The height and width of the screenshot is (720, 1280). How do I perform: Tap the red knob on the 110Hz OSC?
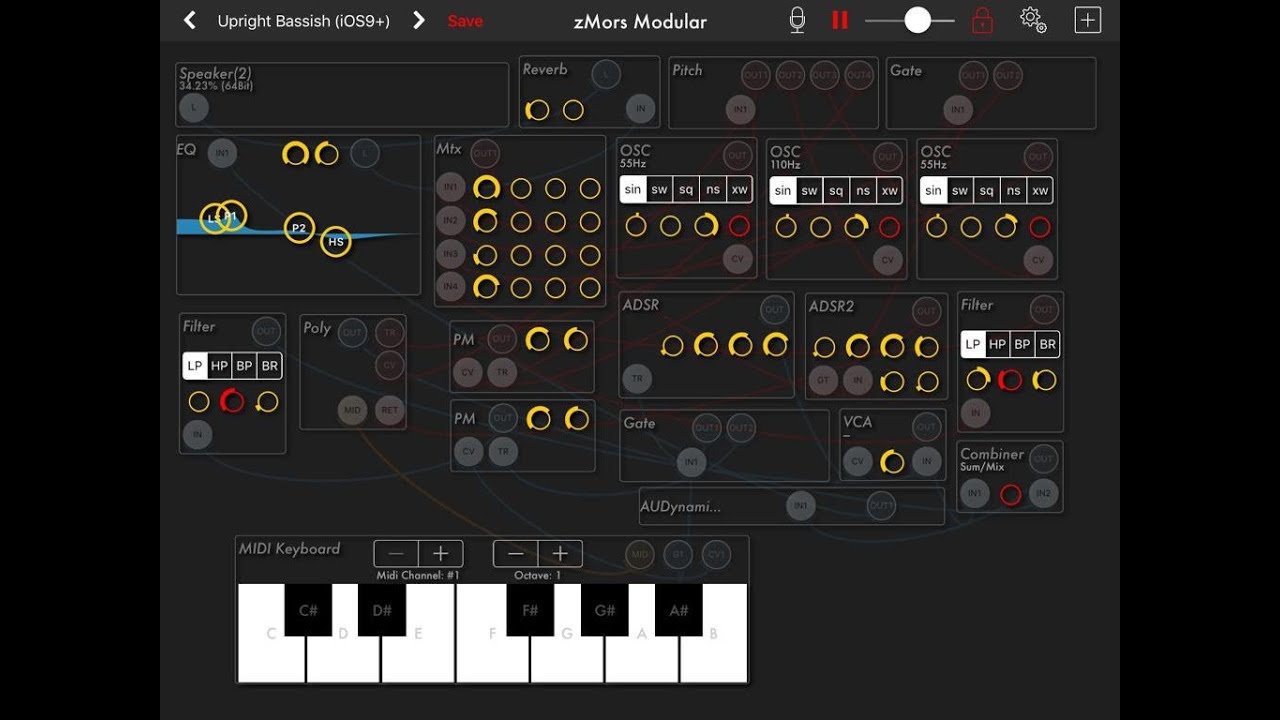point(889,227)
